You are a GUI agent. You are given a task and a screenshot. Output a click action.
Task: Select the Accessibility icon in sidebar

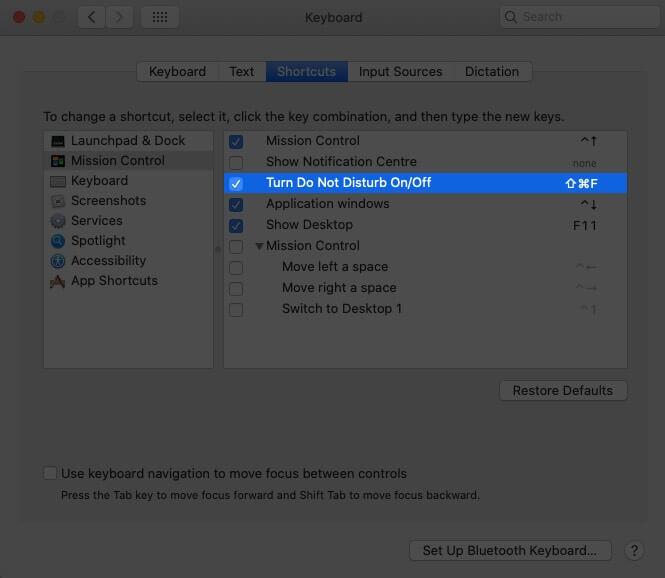pyautogui.click(x=58, y=261)
